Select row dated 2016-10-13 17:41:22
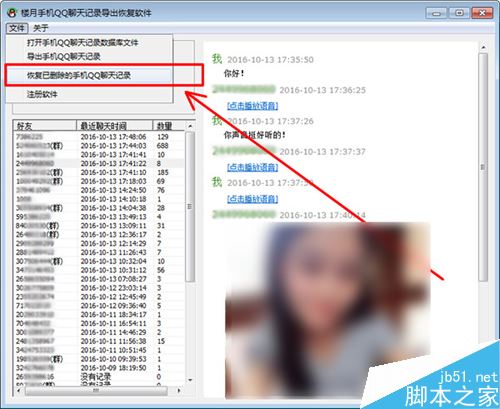 pyautogui.click(x=99, y=163)
